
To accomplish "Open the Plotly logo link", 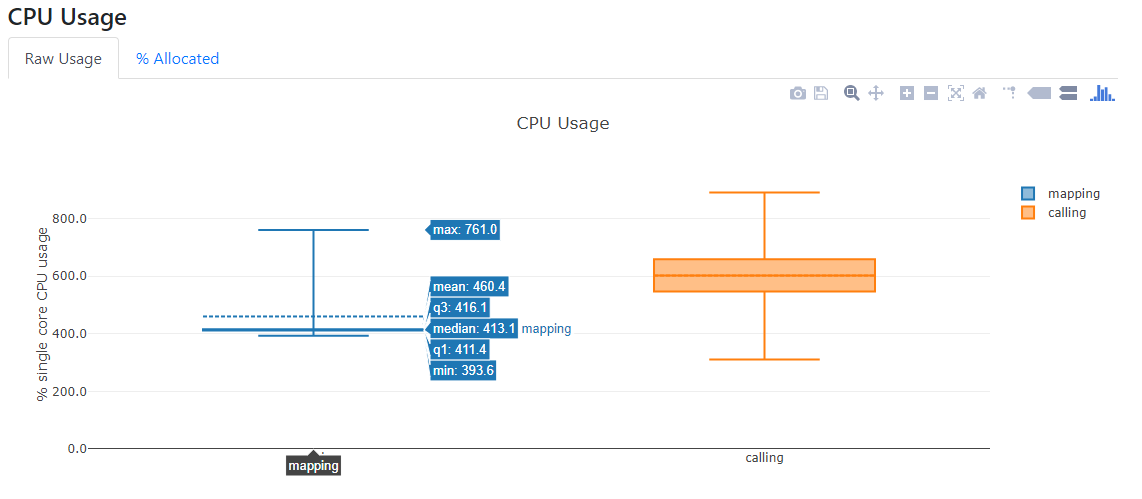I will click(1102, 93).
